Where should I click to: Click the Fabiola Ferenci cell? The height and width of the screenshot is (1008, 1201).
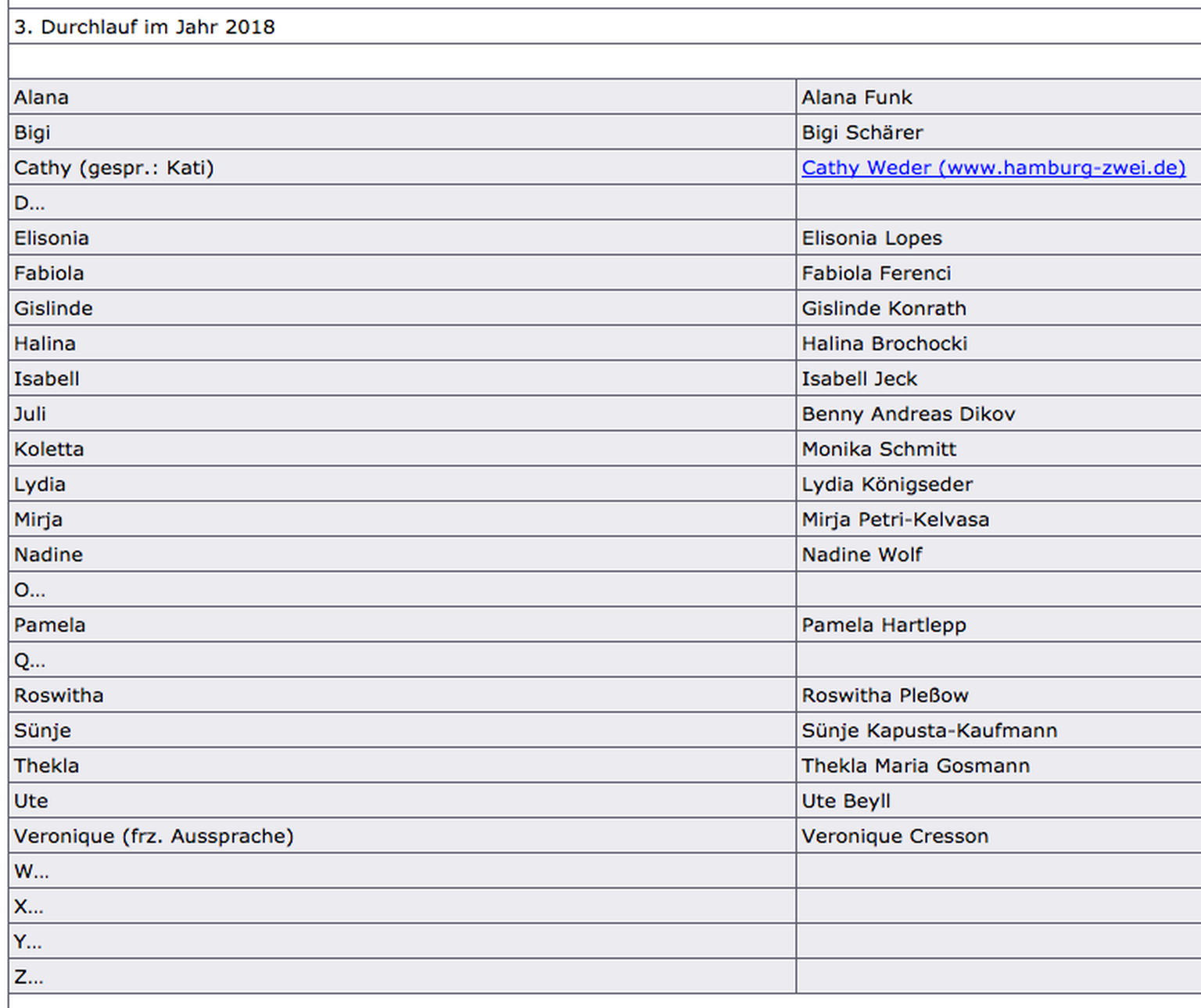(x=877, y=273)
